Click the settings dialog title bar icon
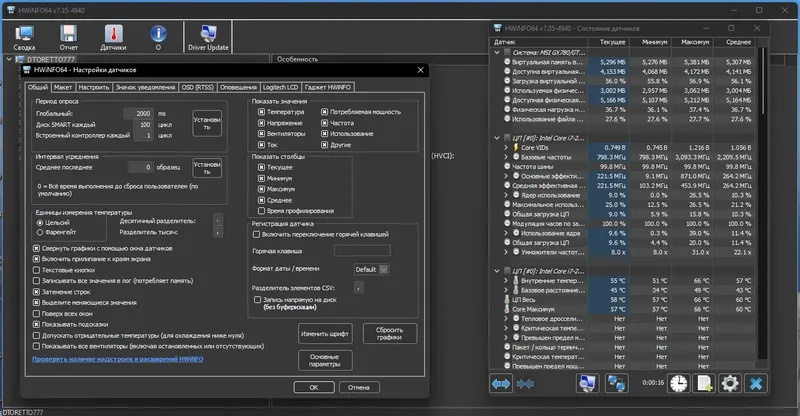This screenshot has height=416, width=800. [x=28, y=70]
